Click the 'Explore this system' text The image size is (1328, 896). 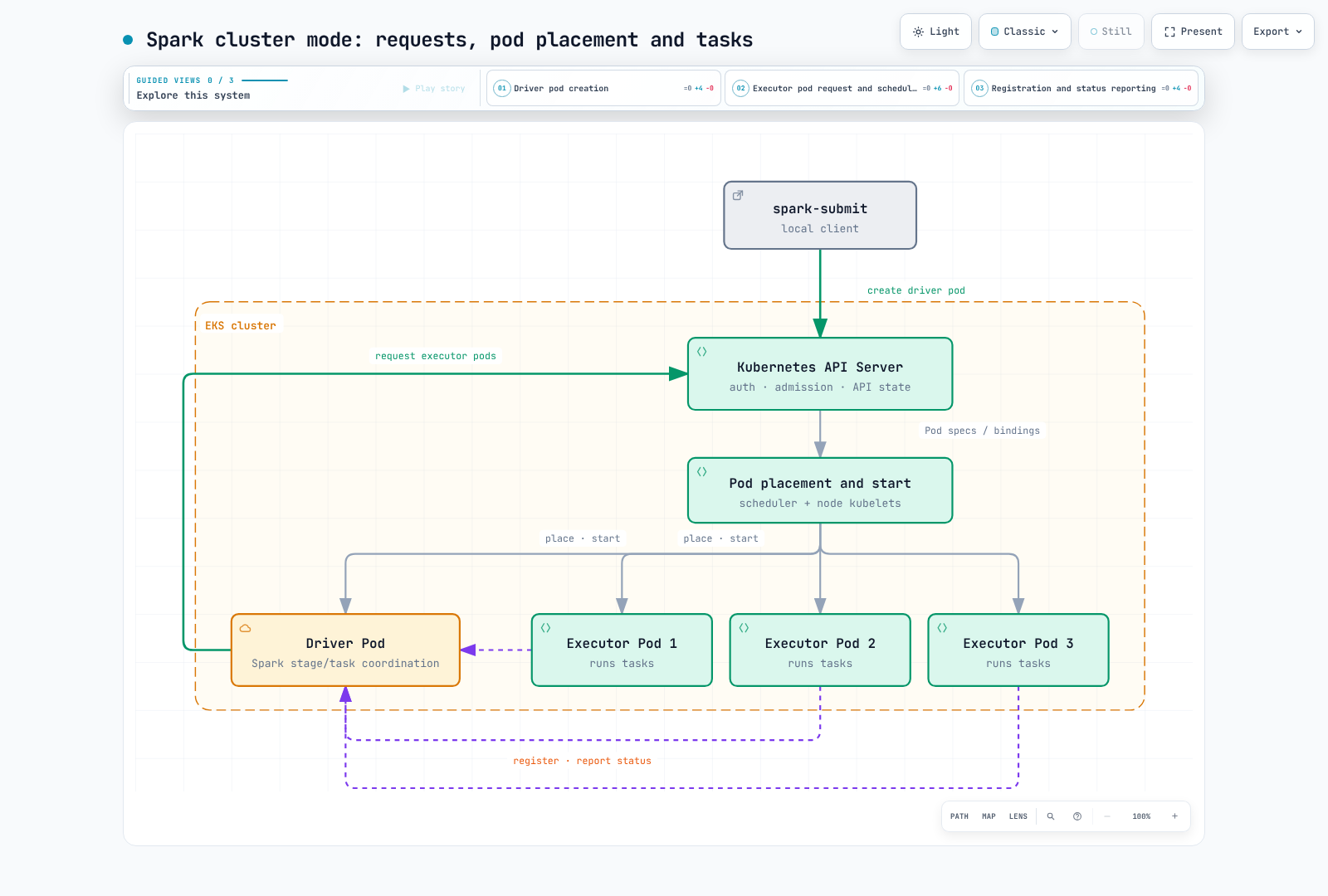[193, 95]
